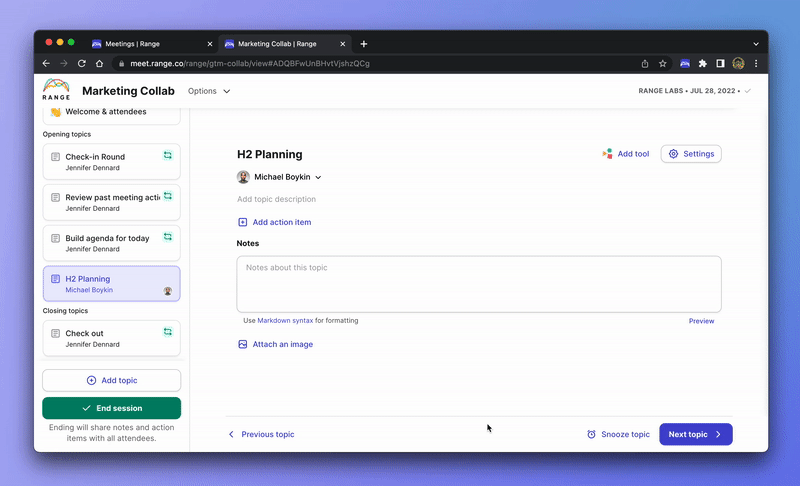Select the H2 Planning topic in sidebar
This screenshot has height=486, width=800.
click(112, 284)
